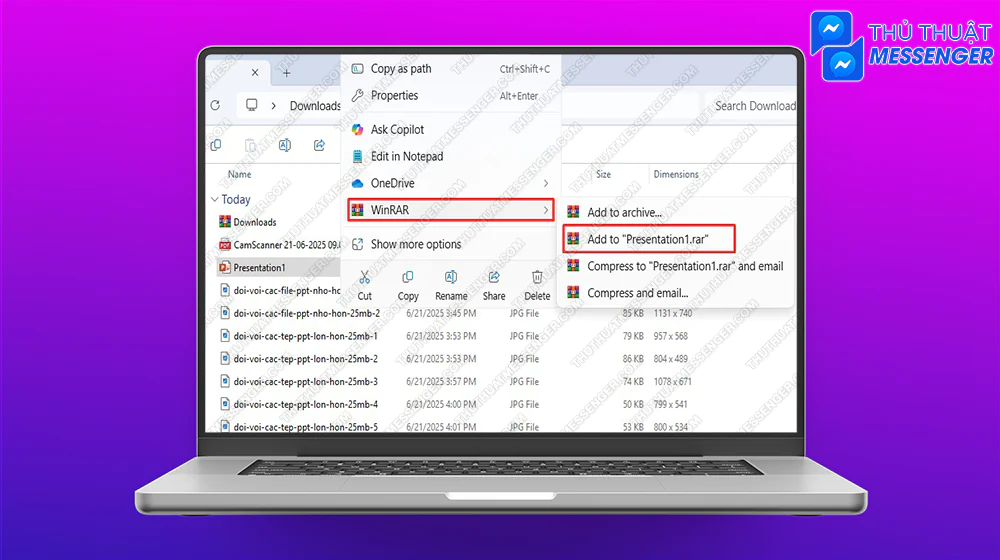Click Show more options
The image size is (1000, 560).
[x=451, y=244]
